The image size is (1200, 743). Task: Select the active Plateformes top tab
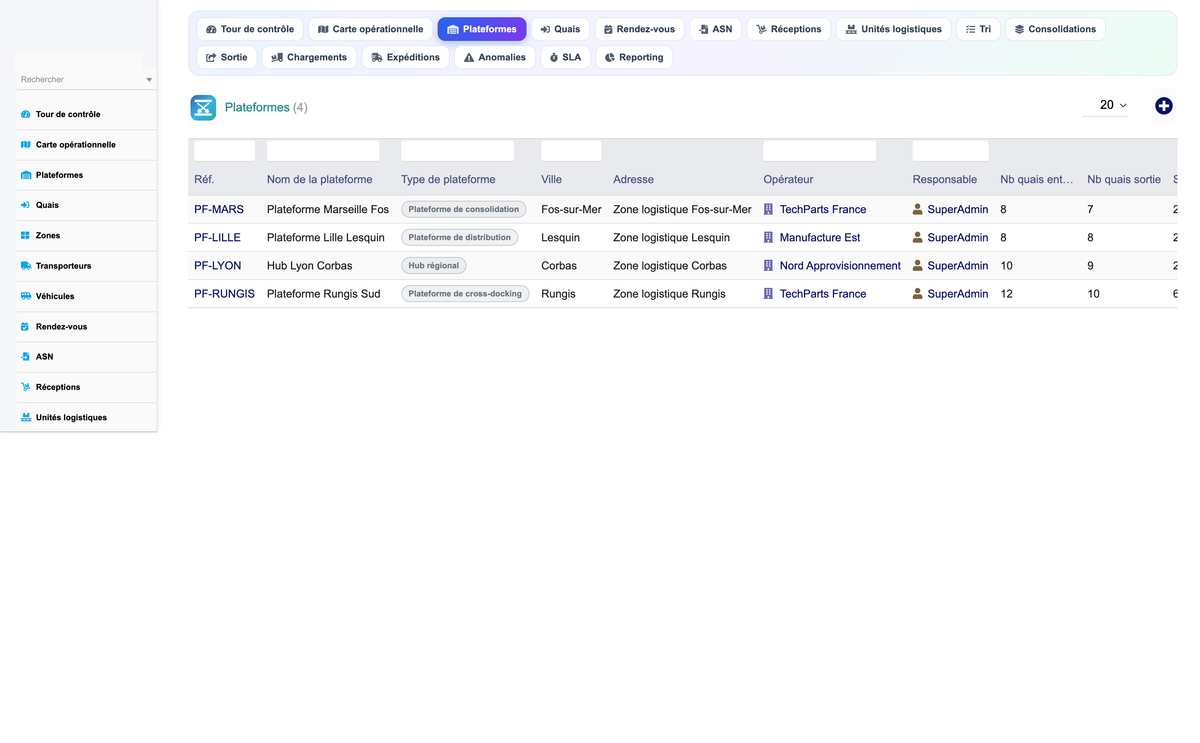(482, 29)
